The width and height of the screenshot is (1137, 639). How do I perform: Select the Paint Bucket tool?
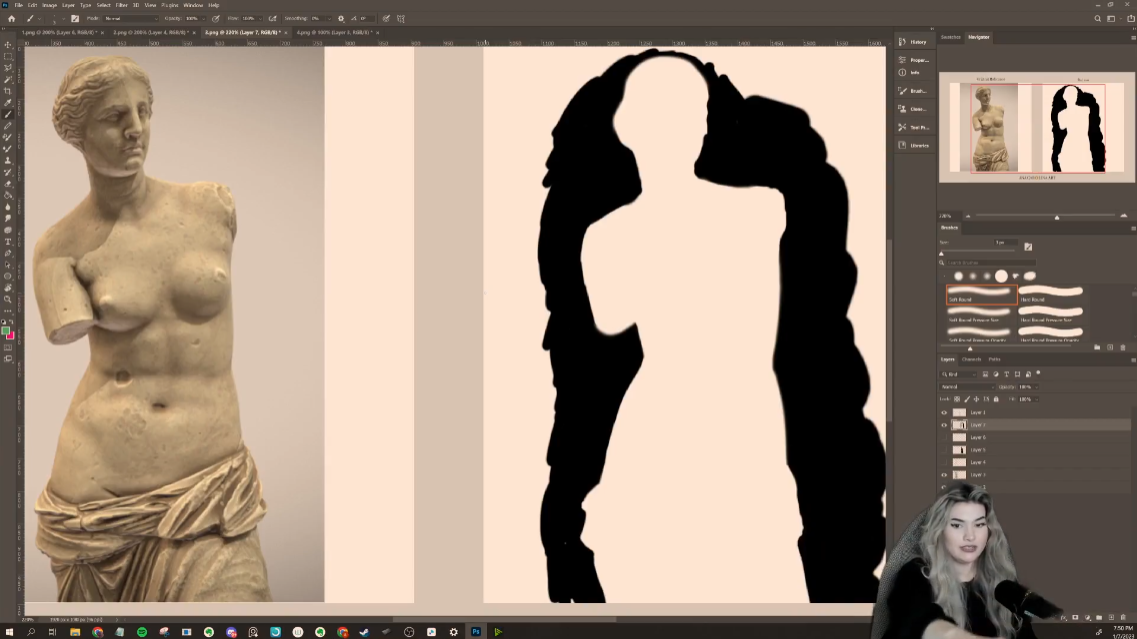[x=8, y=195]
